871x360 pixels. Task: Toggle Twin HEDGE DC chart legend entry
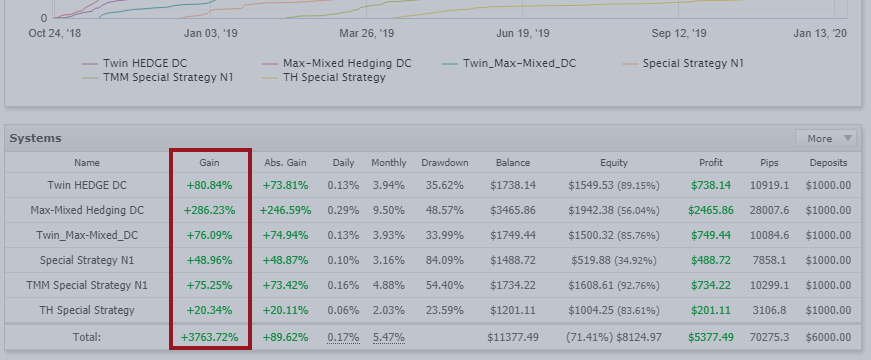pos(136,63)
